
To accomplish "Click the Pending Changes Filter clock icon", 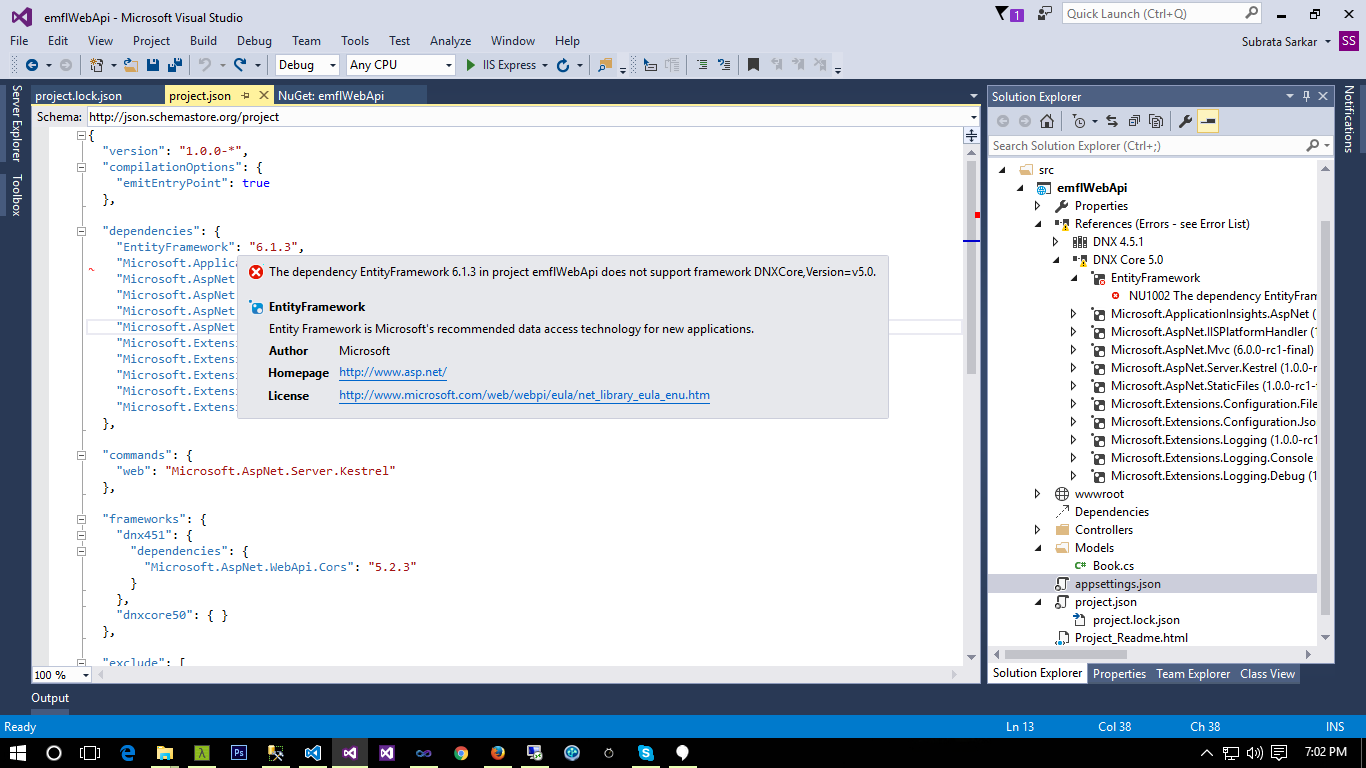I will pyautogui.click(x=1078, y=121).
